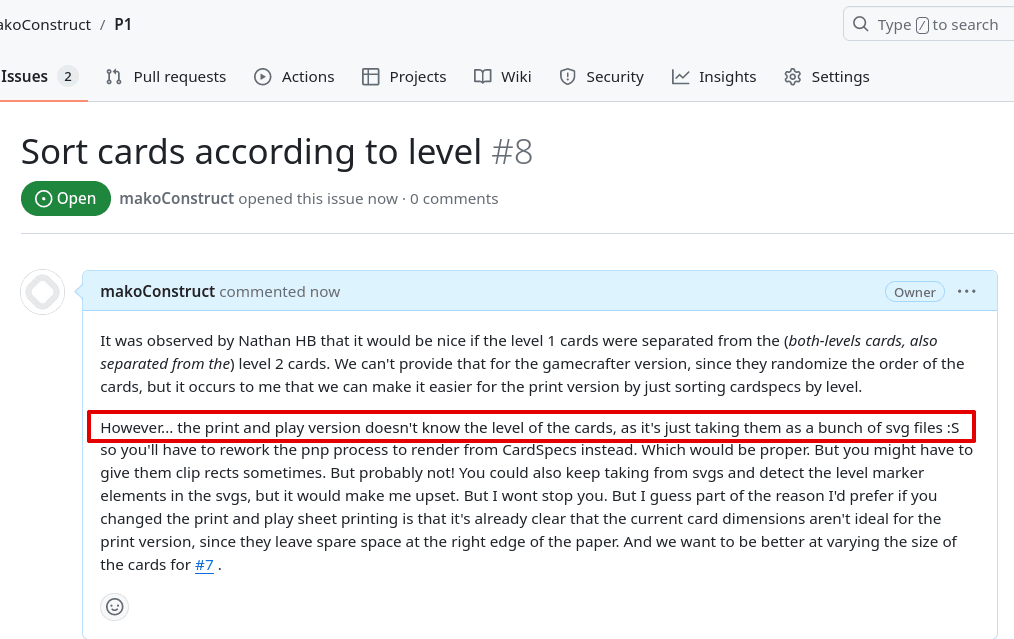1014x639 pixels.
Task: Focus the Type to search field
Action: pyautogui.click(x=929, y=25)
